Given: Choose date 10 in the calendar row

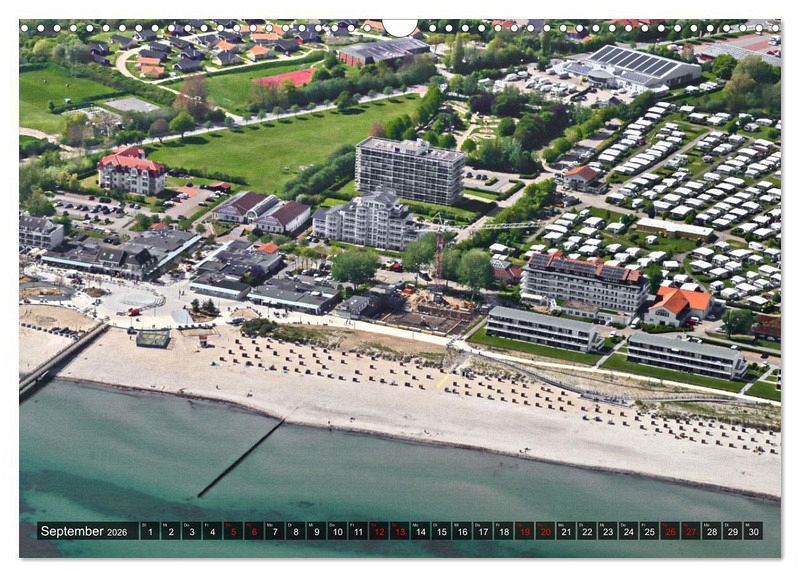Looking at the screenshot, I should pyautogui.click(x=337, y=531).
